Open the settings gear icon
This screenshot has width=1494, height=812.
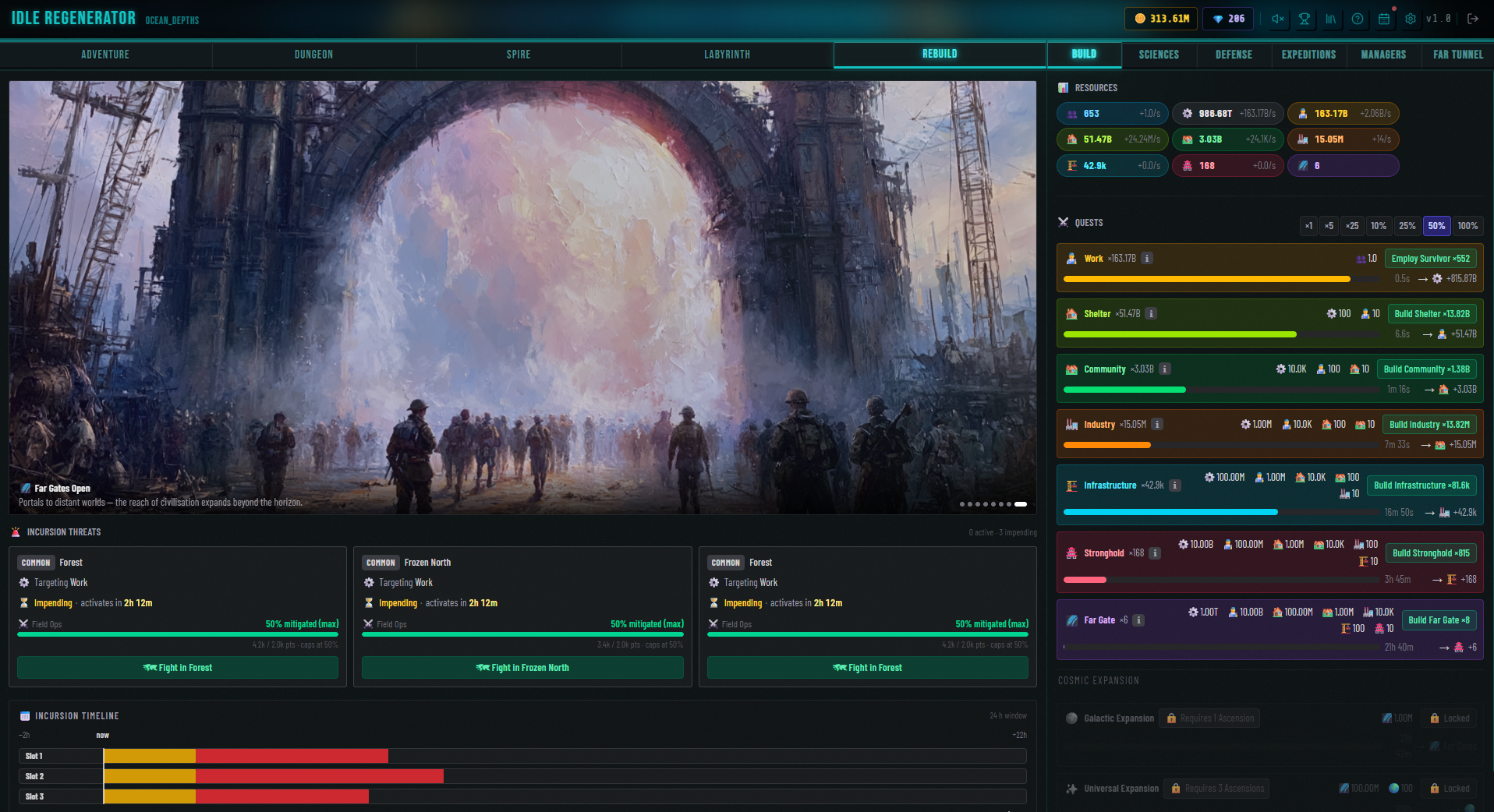click(x=1411, y=19)
